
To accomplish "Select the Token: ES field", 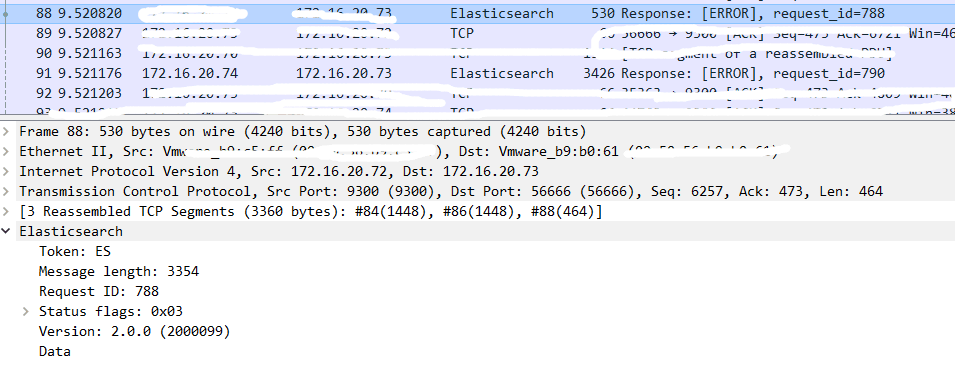I will (x=75, y=252).
